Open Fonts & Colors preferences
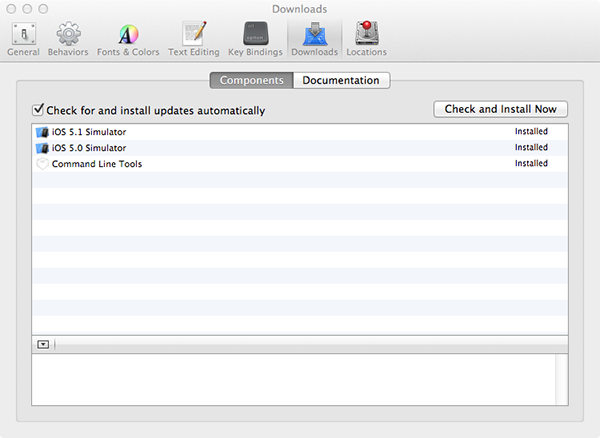 click(x=128, y=39)
